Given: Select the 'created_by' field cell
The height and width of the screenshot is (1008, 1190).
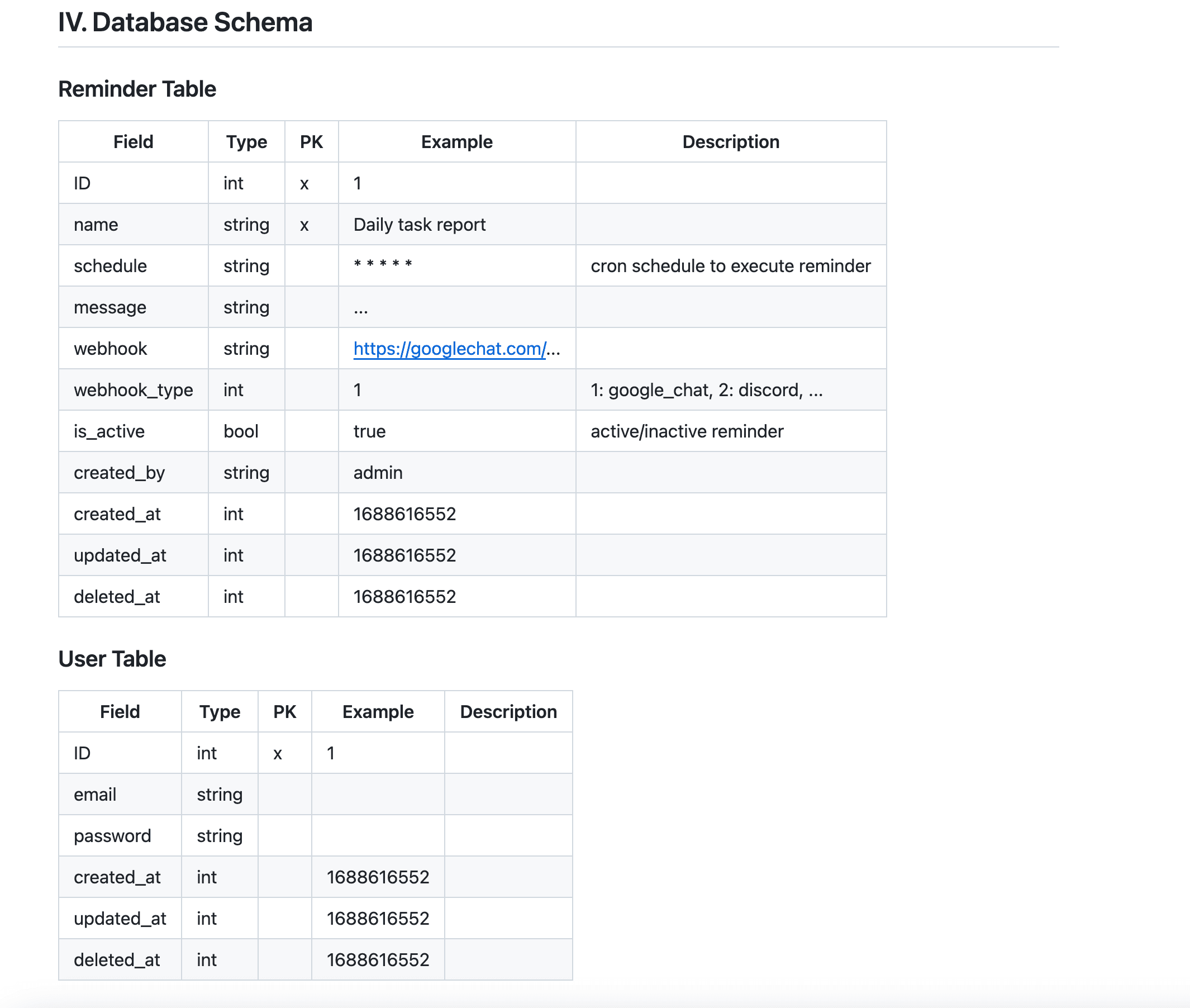Looking at the screenshot, I should click(x=134, y=473).
